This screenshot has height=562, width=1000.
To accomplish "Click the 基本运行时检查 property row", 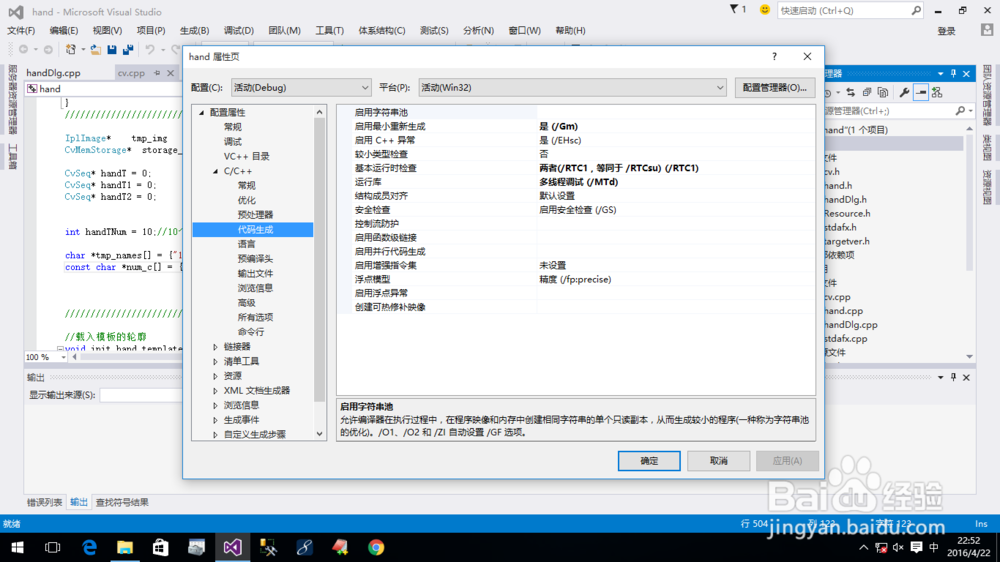I will coord(576,168).
